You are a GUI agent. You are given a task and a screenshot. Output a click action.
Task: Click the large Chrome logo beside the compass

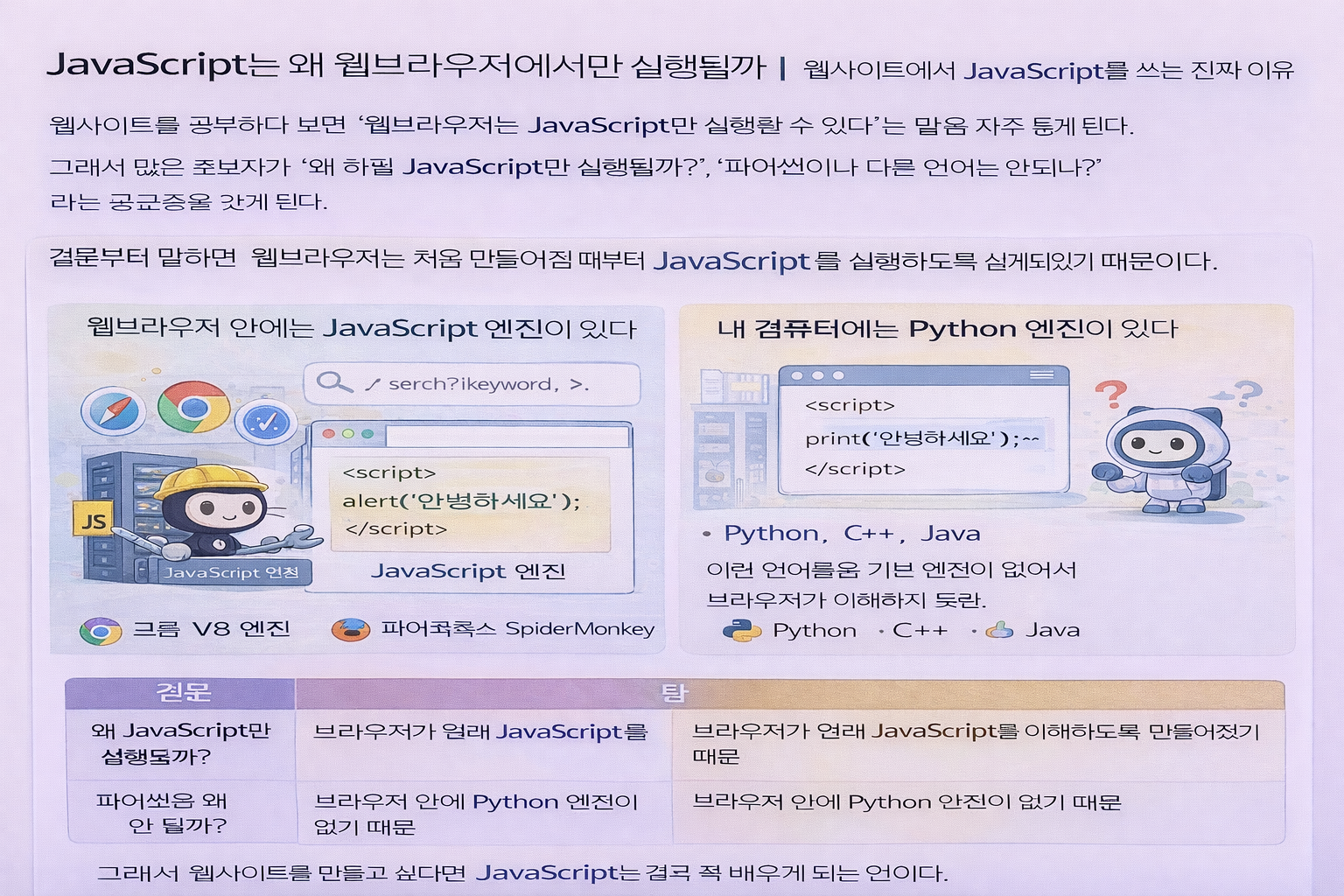(x=194, y=407)
